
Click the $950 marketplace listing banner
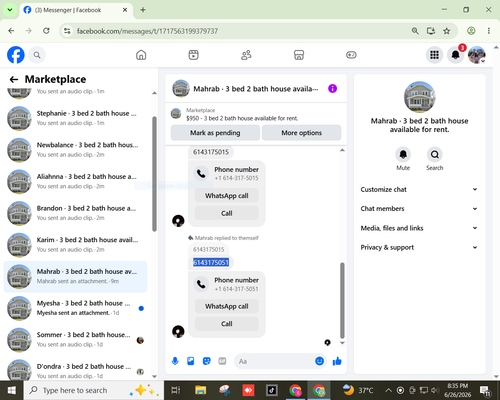pyautogui.click(x=256, y=114)
